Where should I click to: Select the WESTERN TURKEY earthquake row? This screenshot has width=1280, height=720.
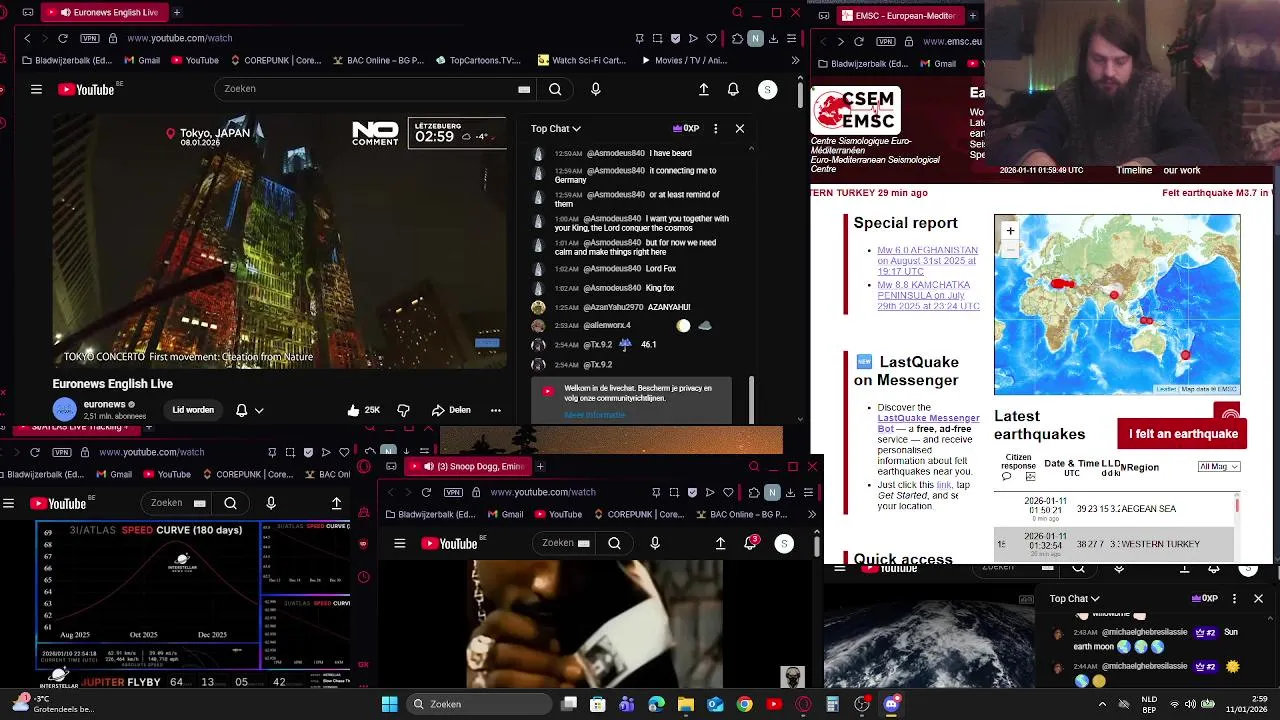[x=1116, y=544]
